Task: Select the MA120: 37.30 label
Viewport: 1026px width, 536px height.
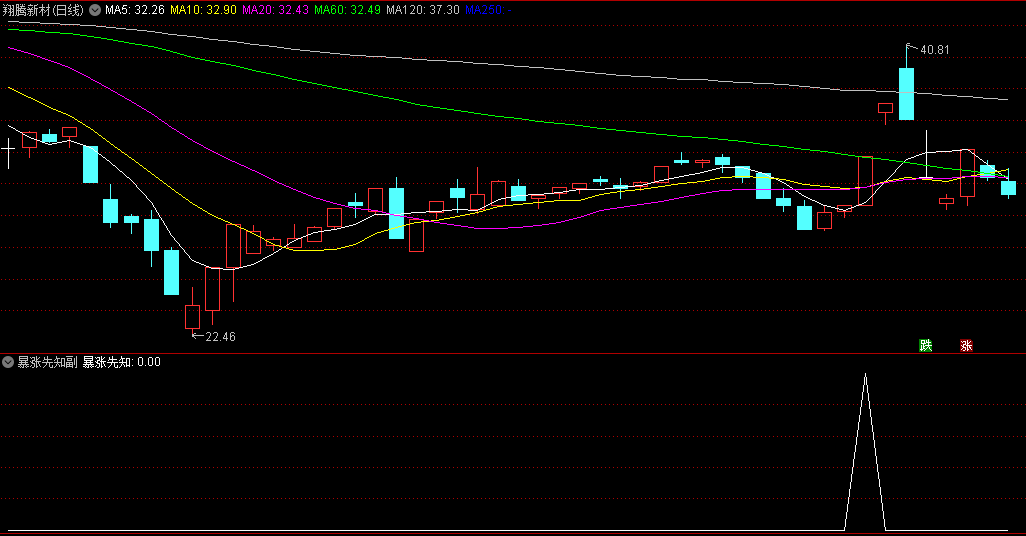Action: click(x=423, y=10)
